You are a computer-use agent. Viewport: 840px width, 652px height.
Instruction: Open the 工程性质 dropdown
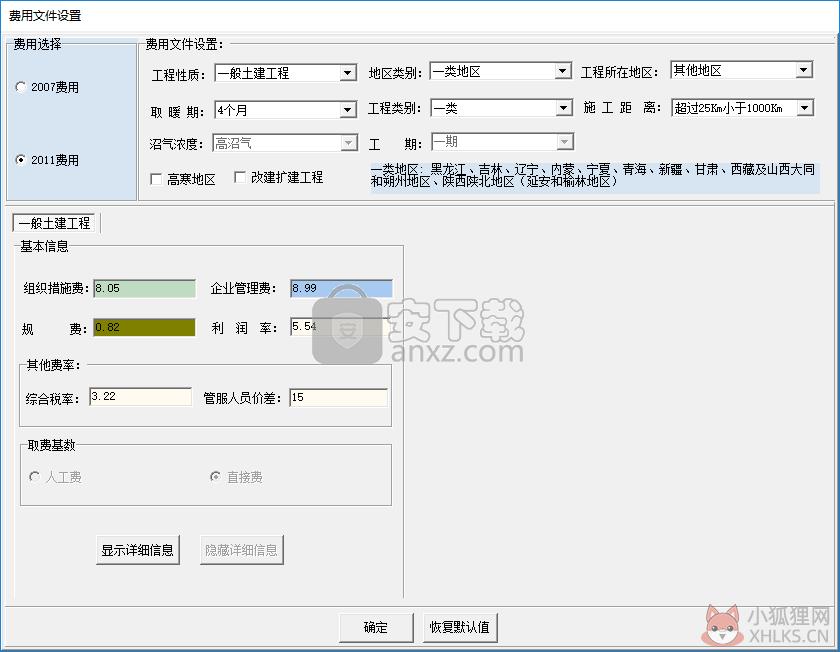pyautogui.click(x=348, y=73)
